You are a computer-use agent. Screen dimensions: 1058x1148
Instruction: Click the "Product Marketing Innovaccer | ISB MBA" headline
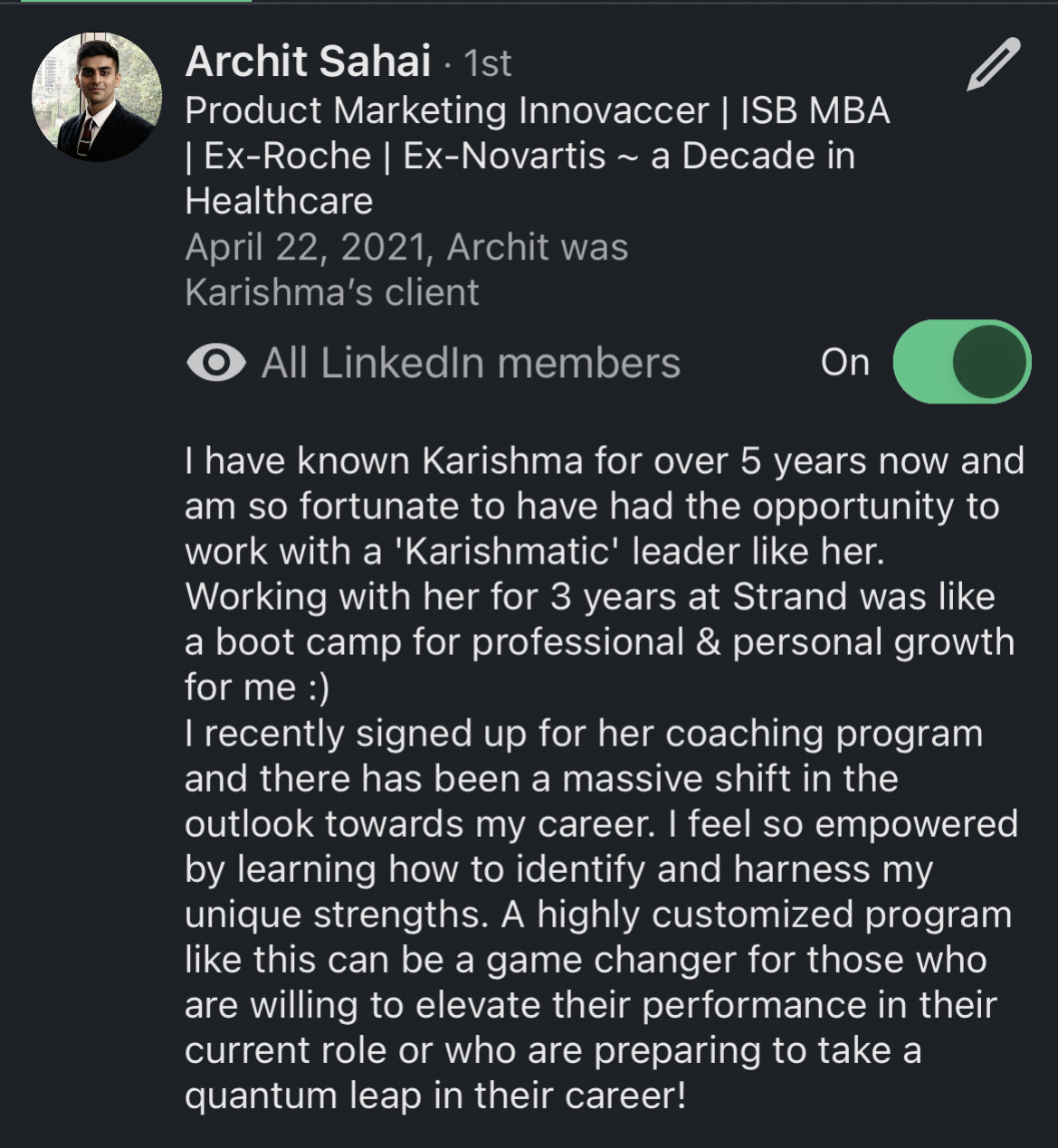[537, 110]
